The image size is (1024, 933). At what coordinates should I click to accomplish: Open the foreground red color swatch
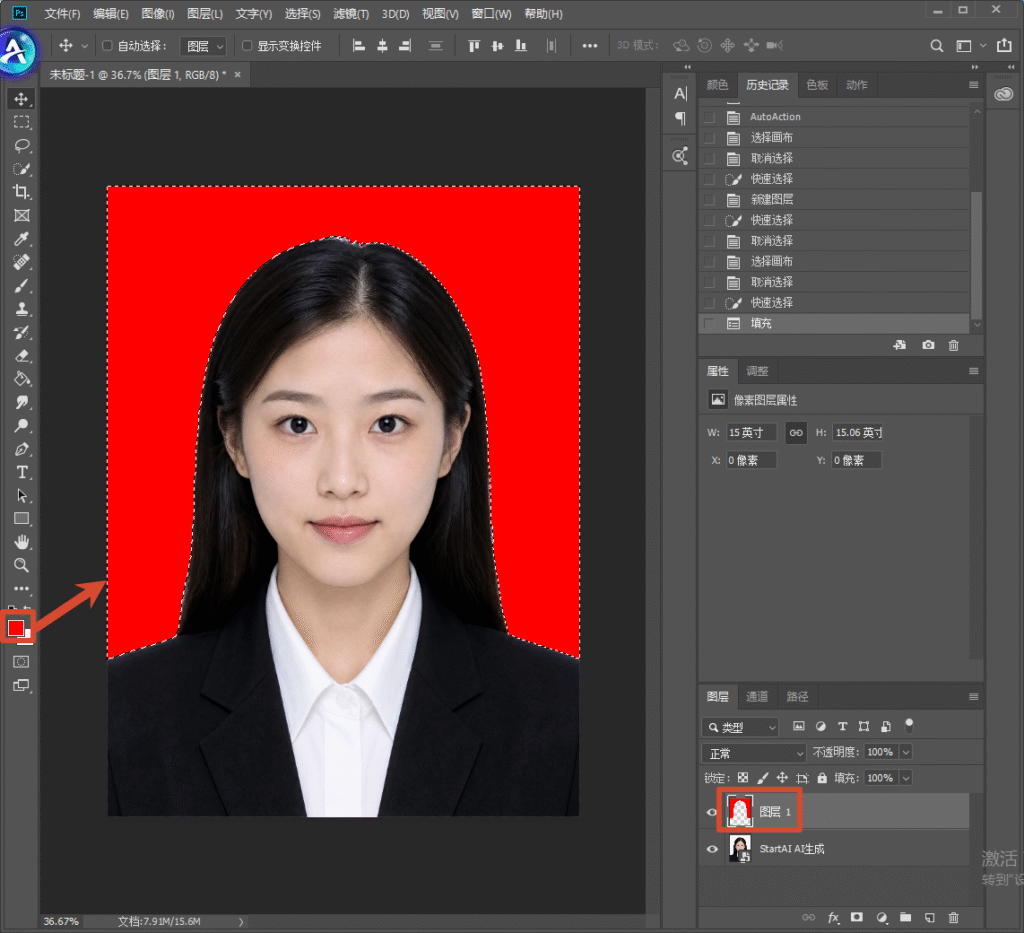tap(16, 627)
